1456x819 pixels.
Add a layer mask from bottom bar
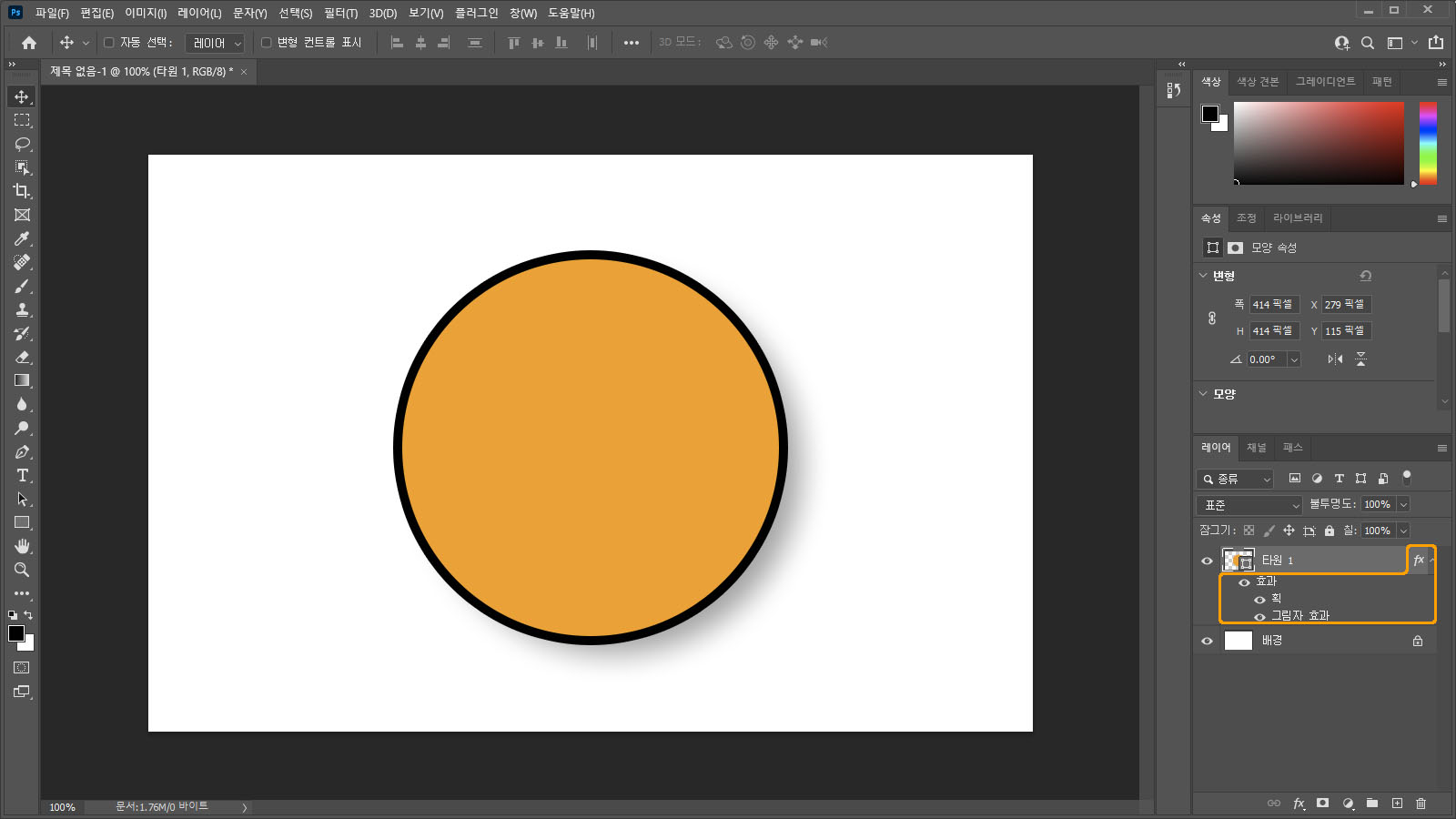coord(1323,804)
